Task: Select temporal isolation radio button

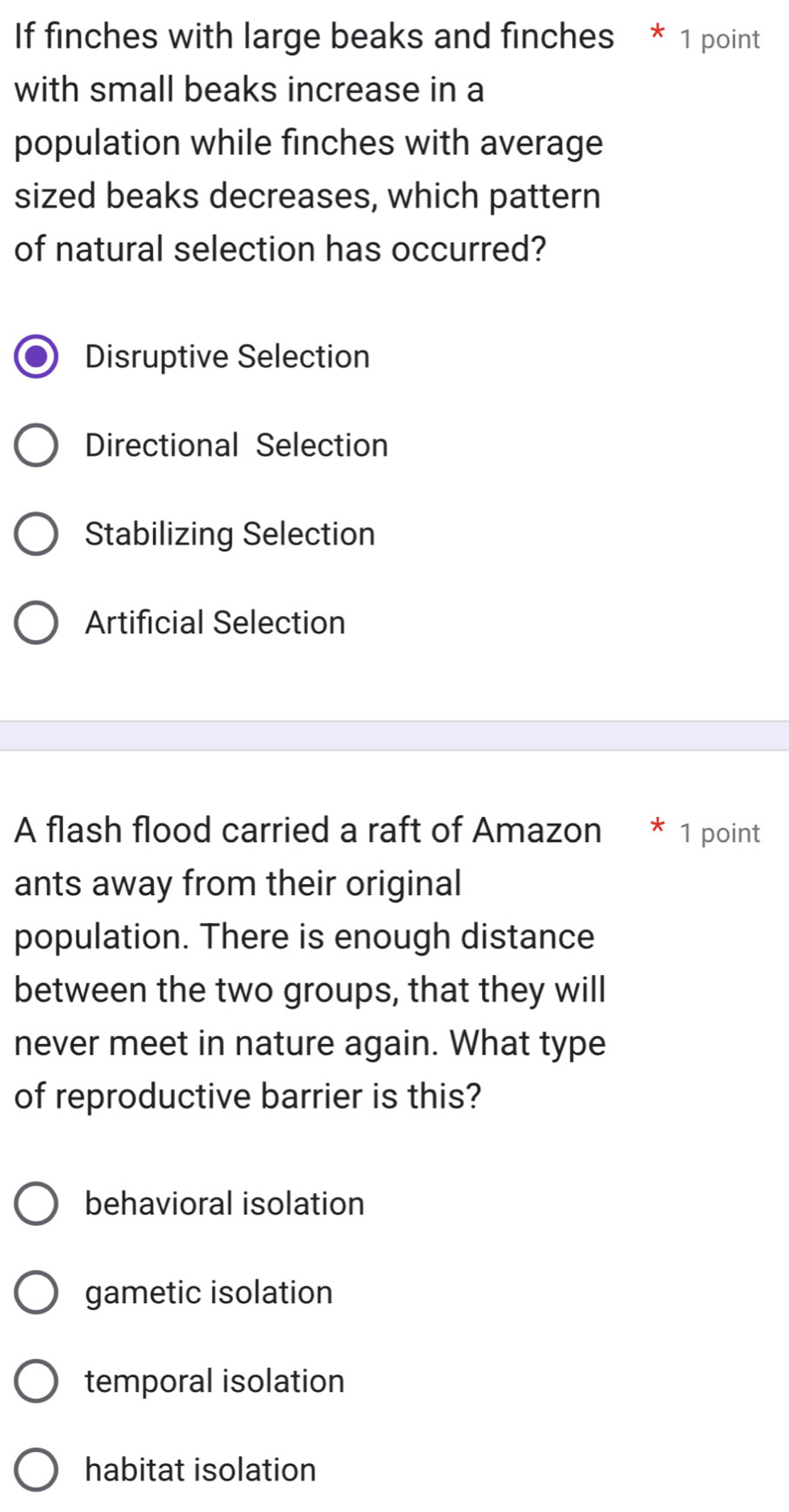Action: pyautogui.click(x=36, y=1382)
